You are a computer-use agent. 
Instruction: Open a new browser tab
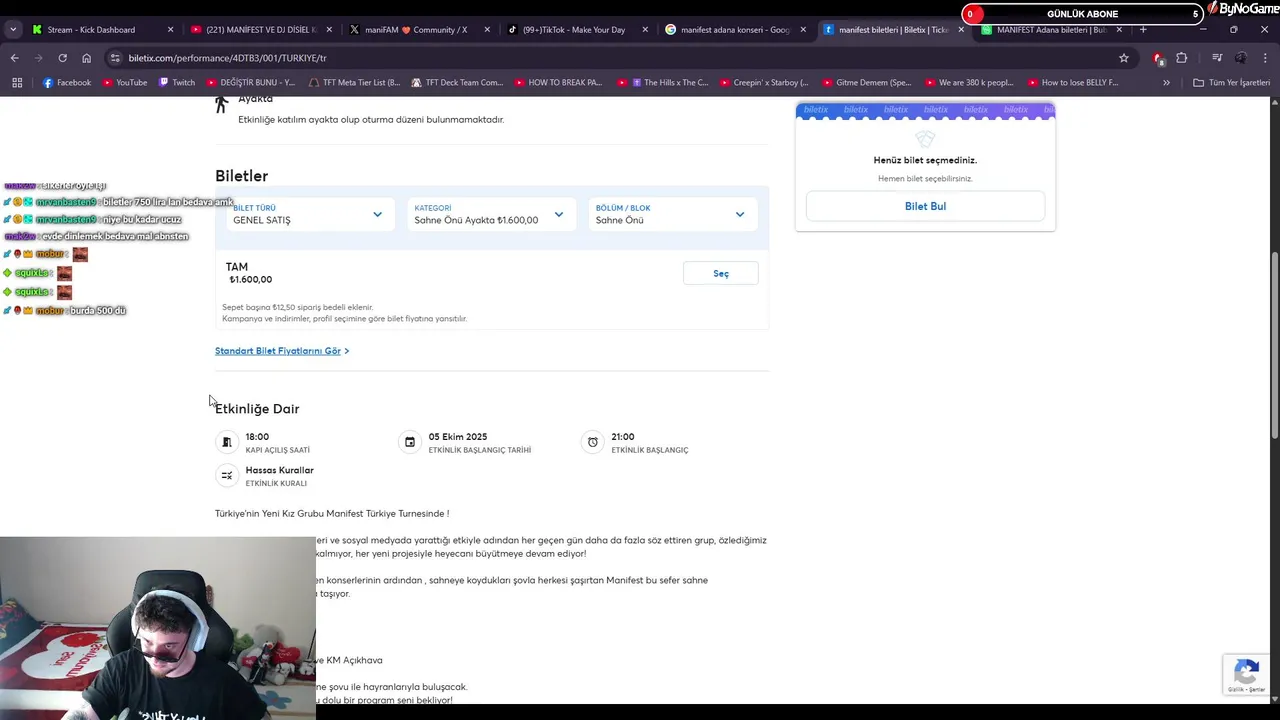[1143, 29]
